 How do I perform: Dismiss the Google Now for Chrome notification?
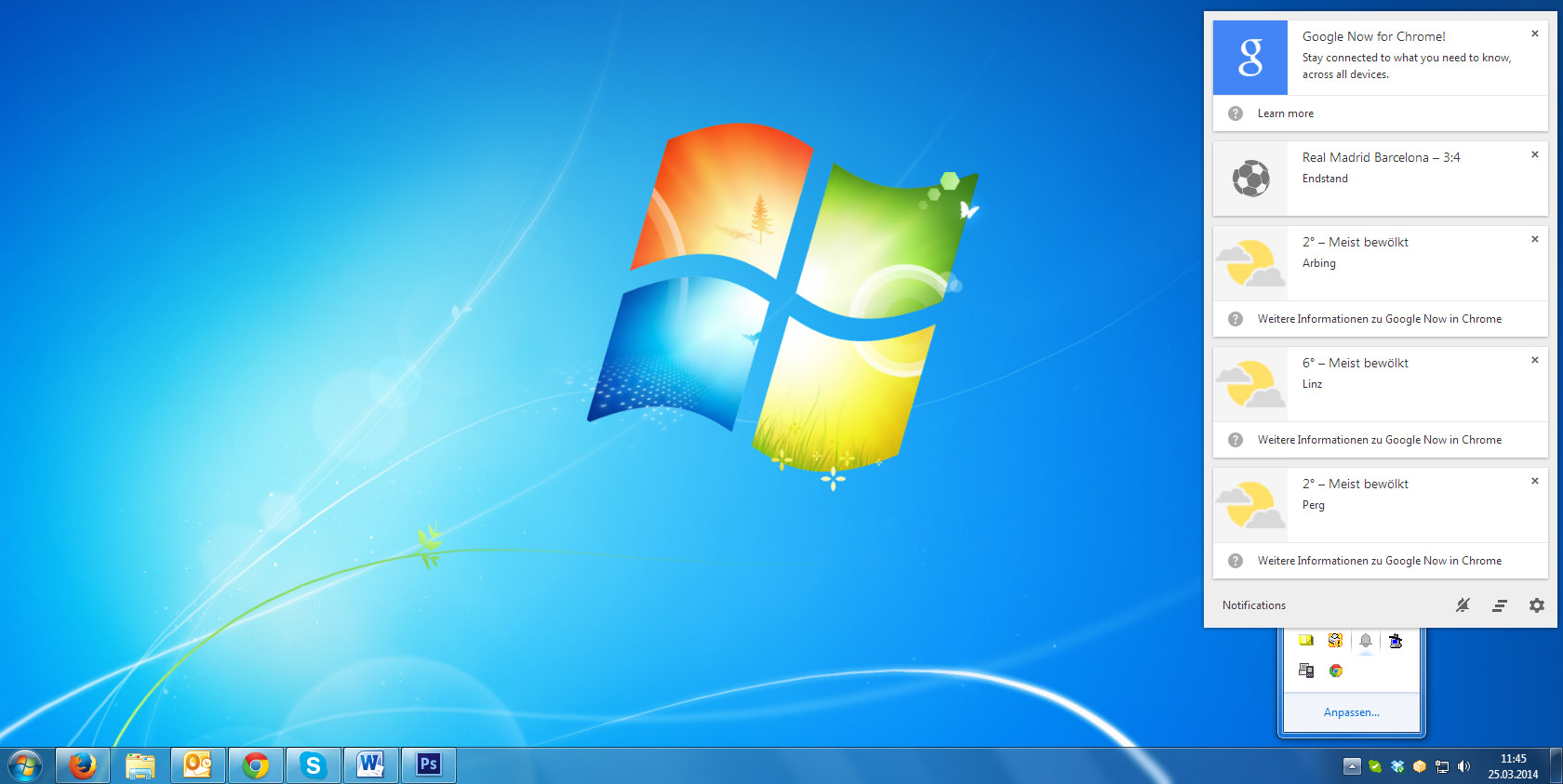point(1535,33)
